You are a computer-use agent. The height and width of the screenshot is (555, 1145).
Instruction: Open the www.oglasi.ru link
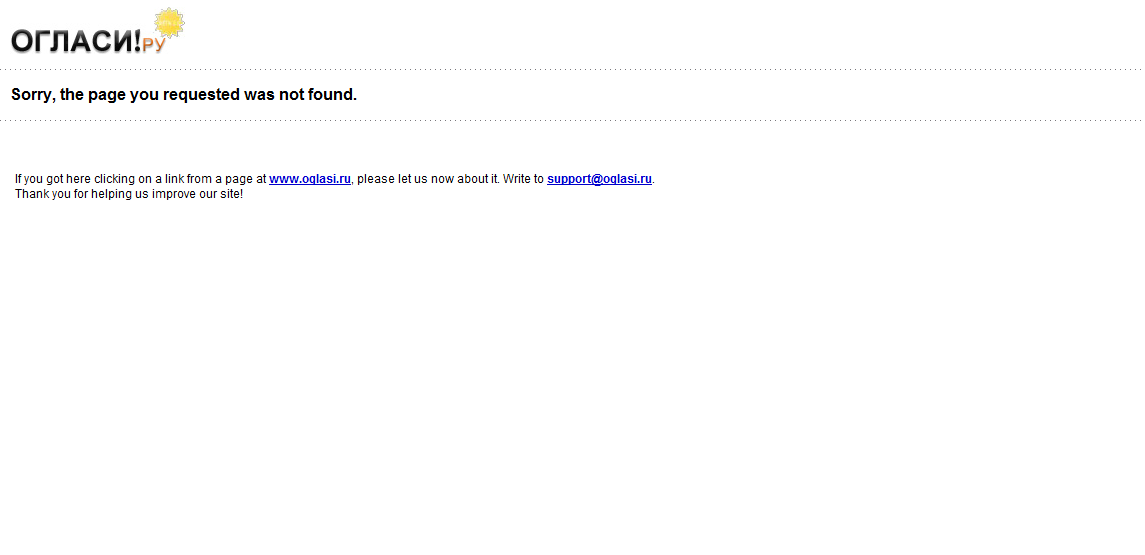coord(310,179)
